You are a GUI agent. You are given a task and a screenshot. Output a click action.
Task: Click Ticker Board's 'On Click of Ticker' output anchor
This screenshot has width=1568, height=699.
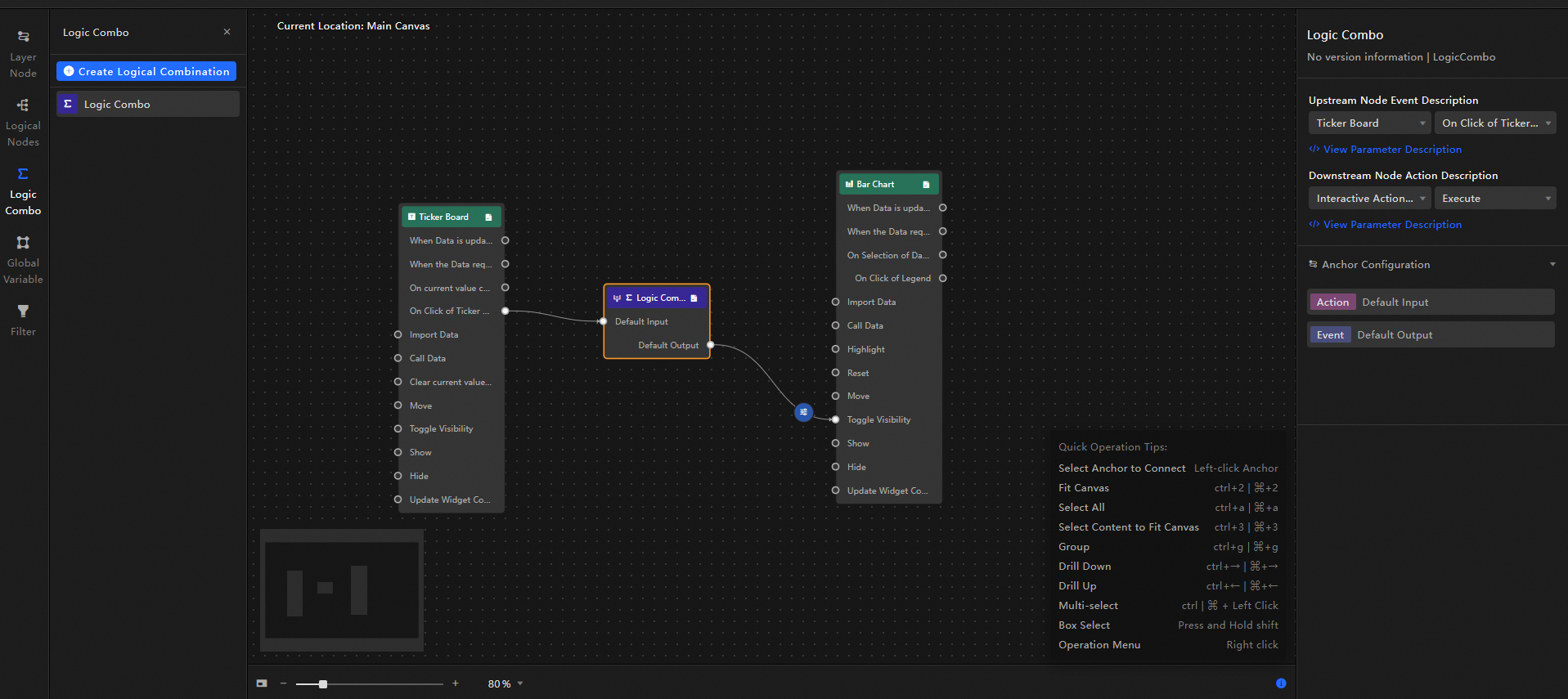click(x=505, y=311)
